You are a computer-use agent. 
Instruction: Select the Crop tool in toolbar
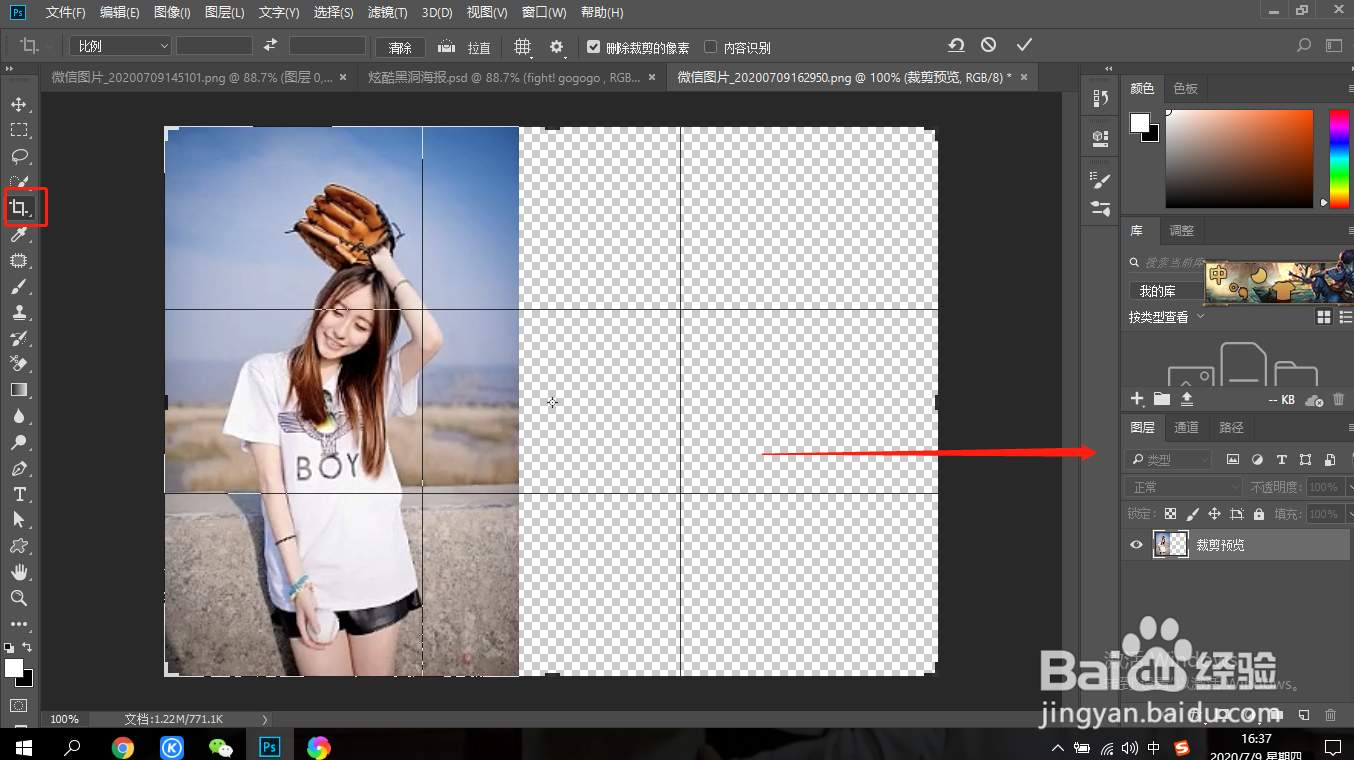click(19, 208)
